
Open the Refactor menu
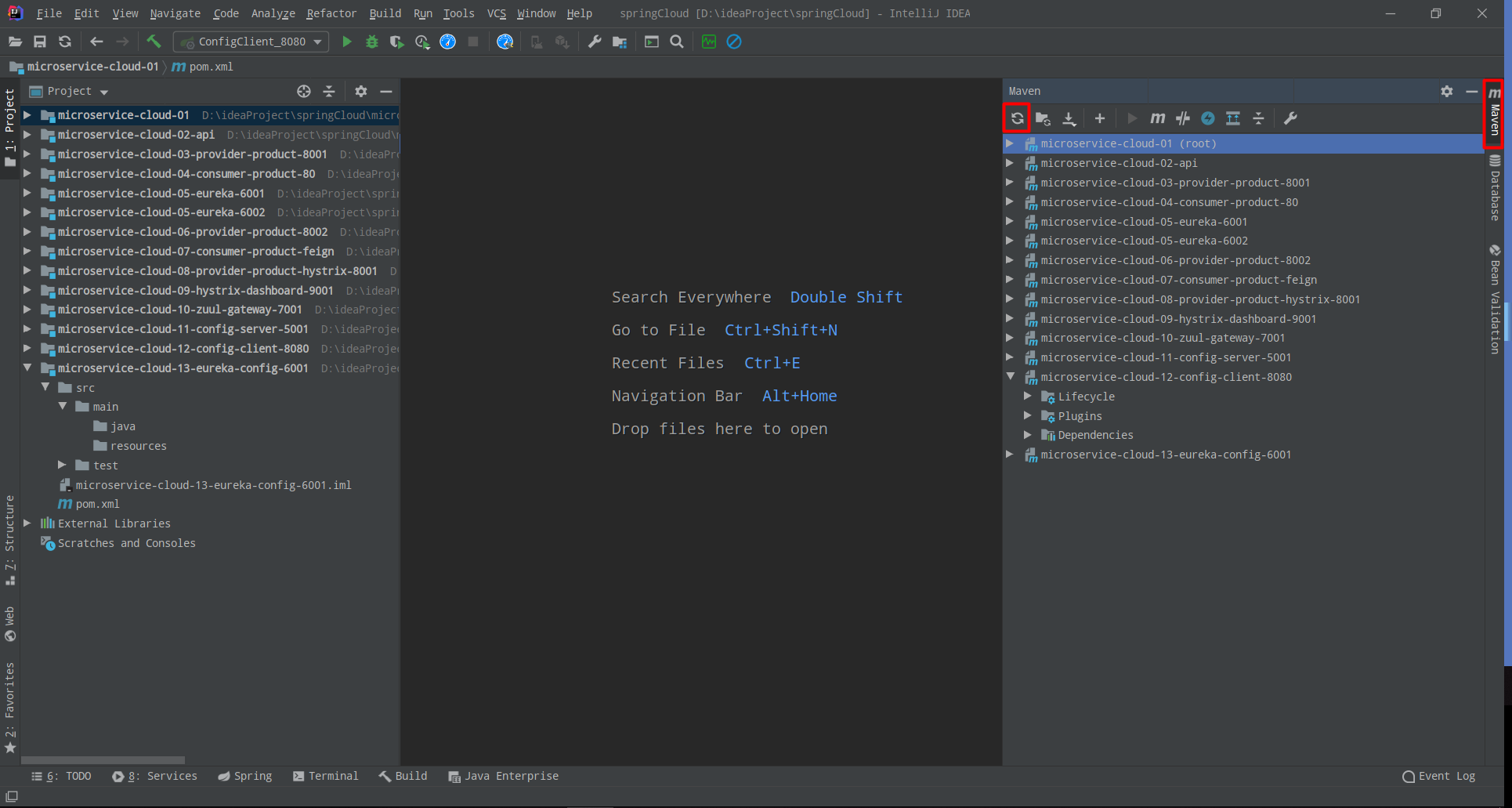331,13
